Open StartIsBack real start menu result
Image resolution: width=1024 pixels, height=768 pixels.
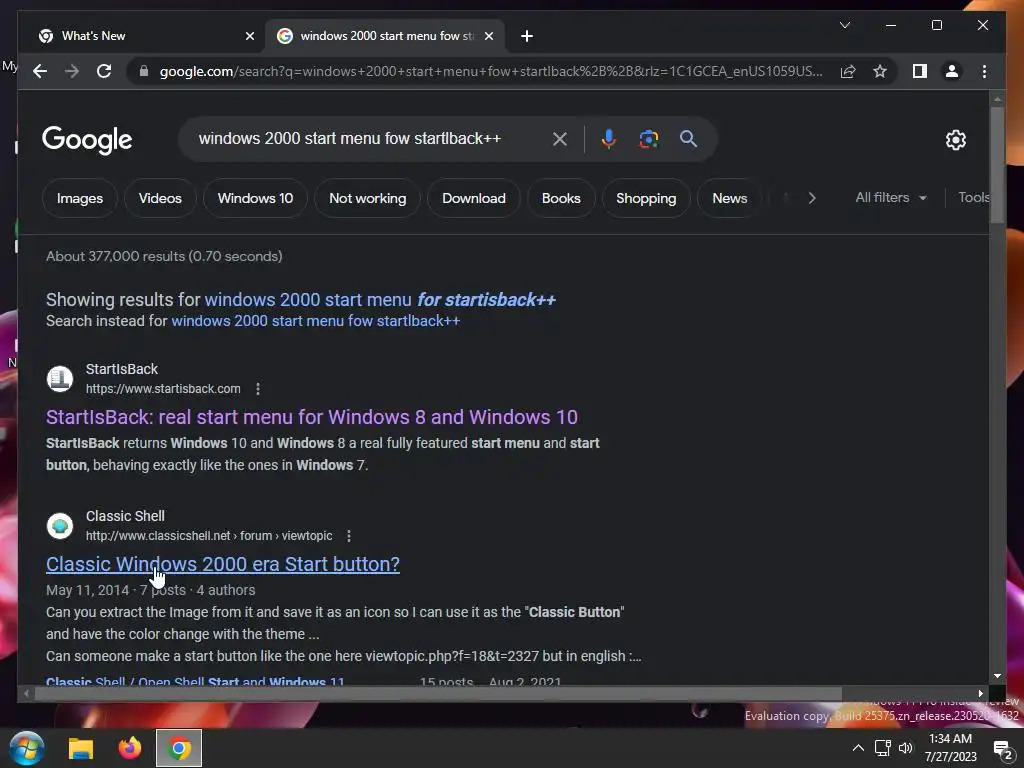[x=312, y=417]
